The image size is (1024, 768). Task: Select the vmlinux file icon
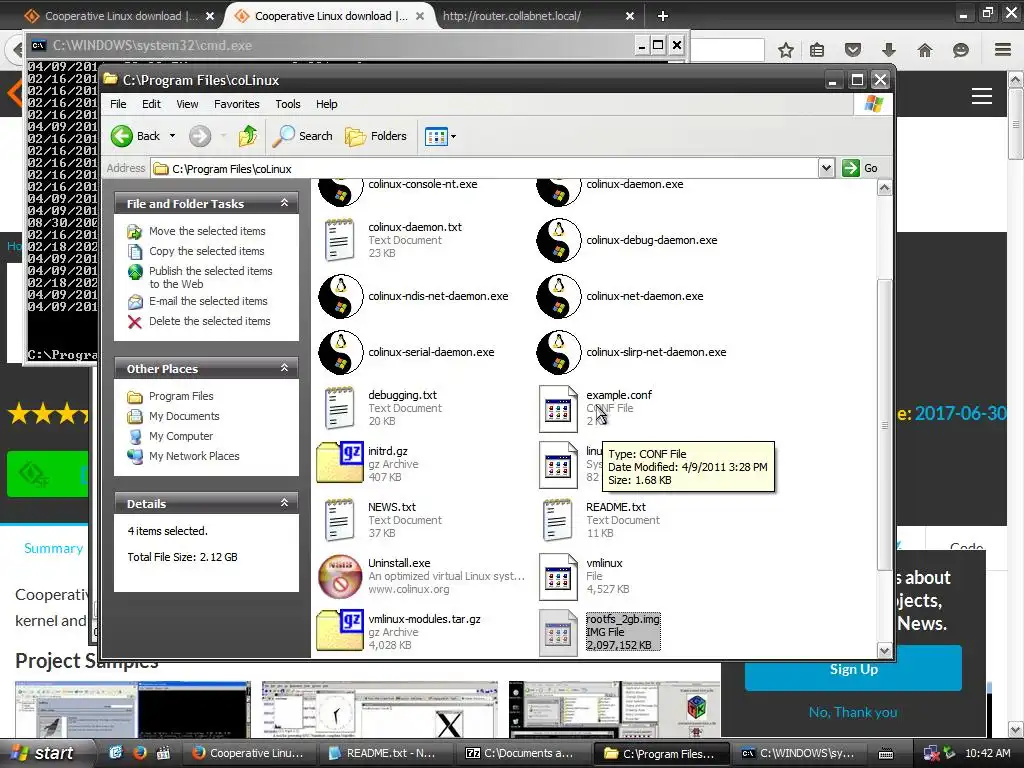tap(558, 577)
